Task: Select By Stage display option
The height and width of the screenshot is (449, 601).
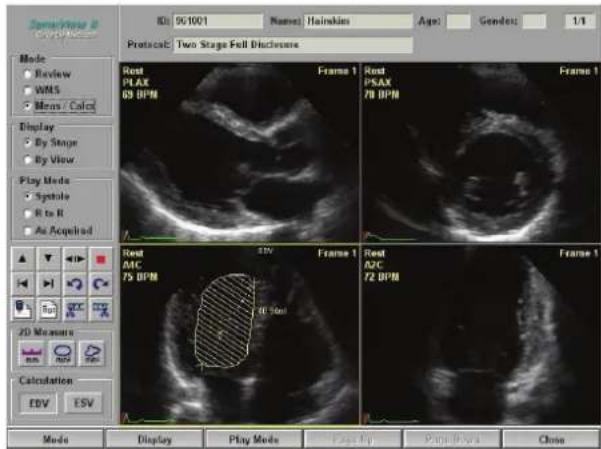Action: pos(28,143)
